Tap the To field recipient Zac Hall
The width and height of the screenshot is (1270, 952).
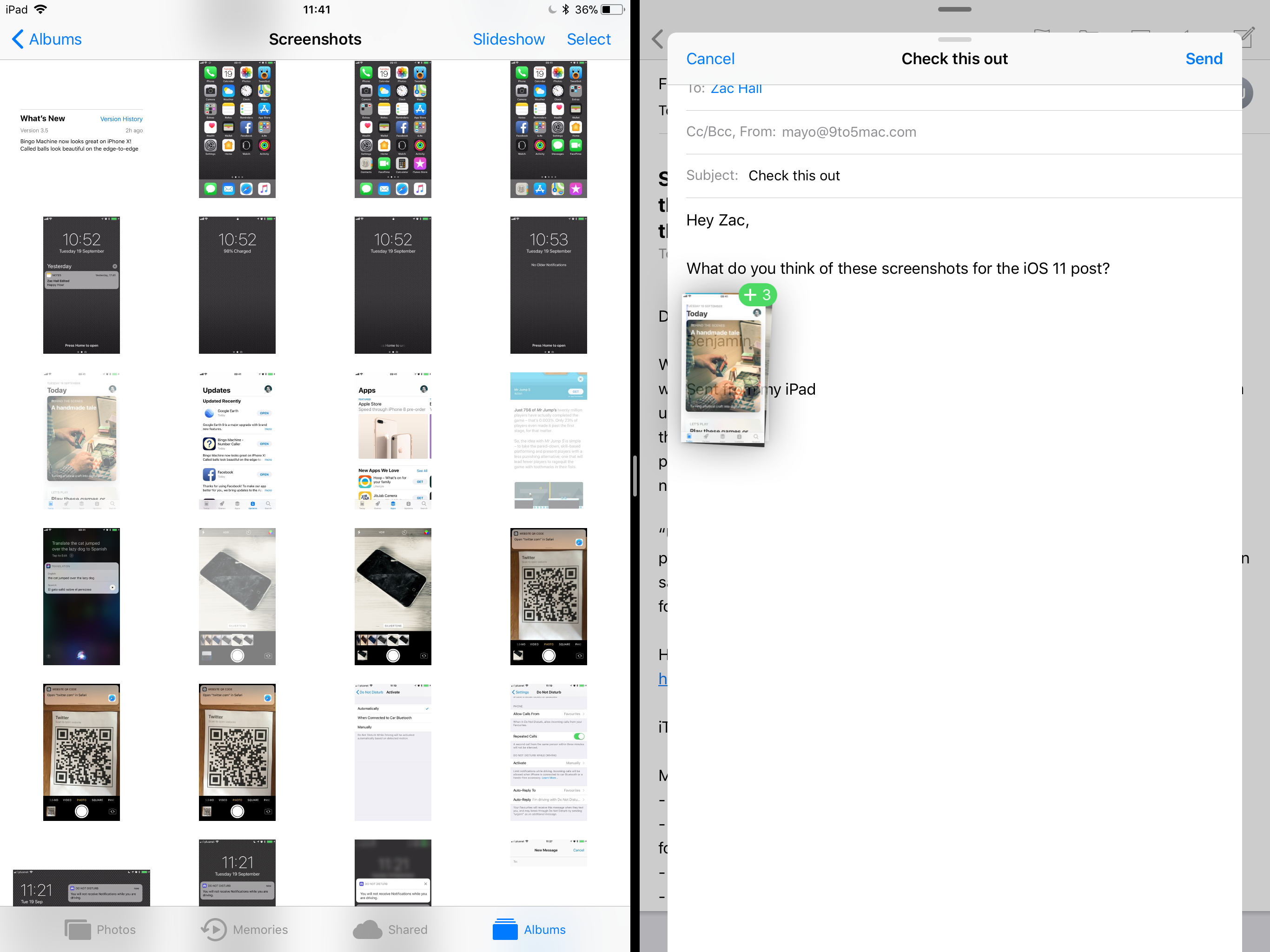735,88
